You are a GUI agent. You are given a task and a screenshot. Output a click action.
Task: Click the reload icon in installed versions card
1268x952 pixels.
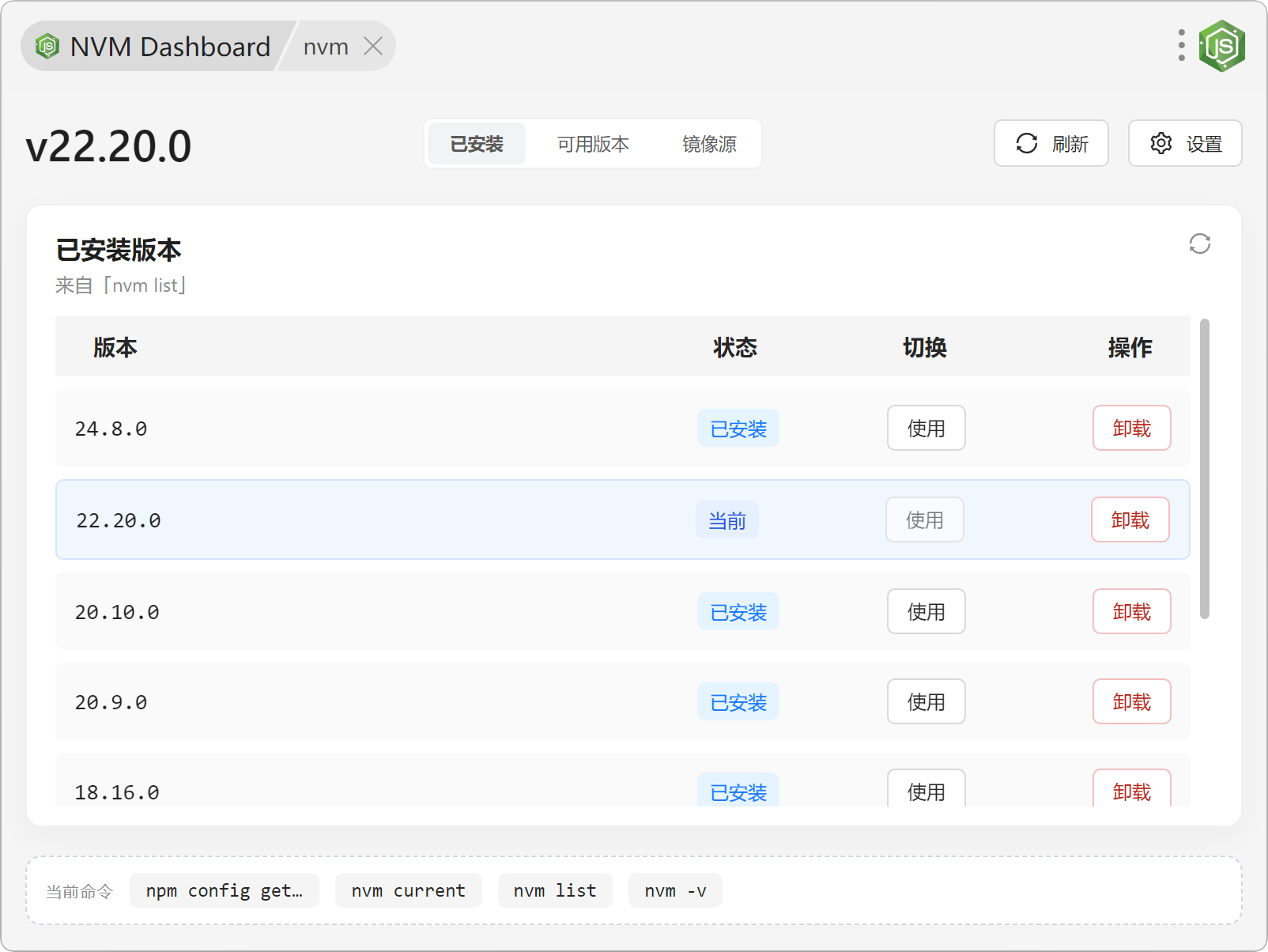tap(1199, 244)
